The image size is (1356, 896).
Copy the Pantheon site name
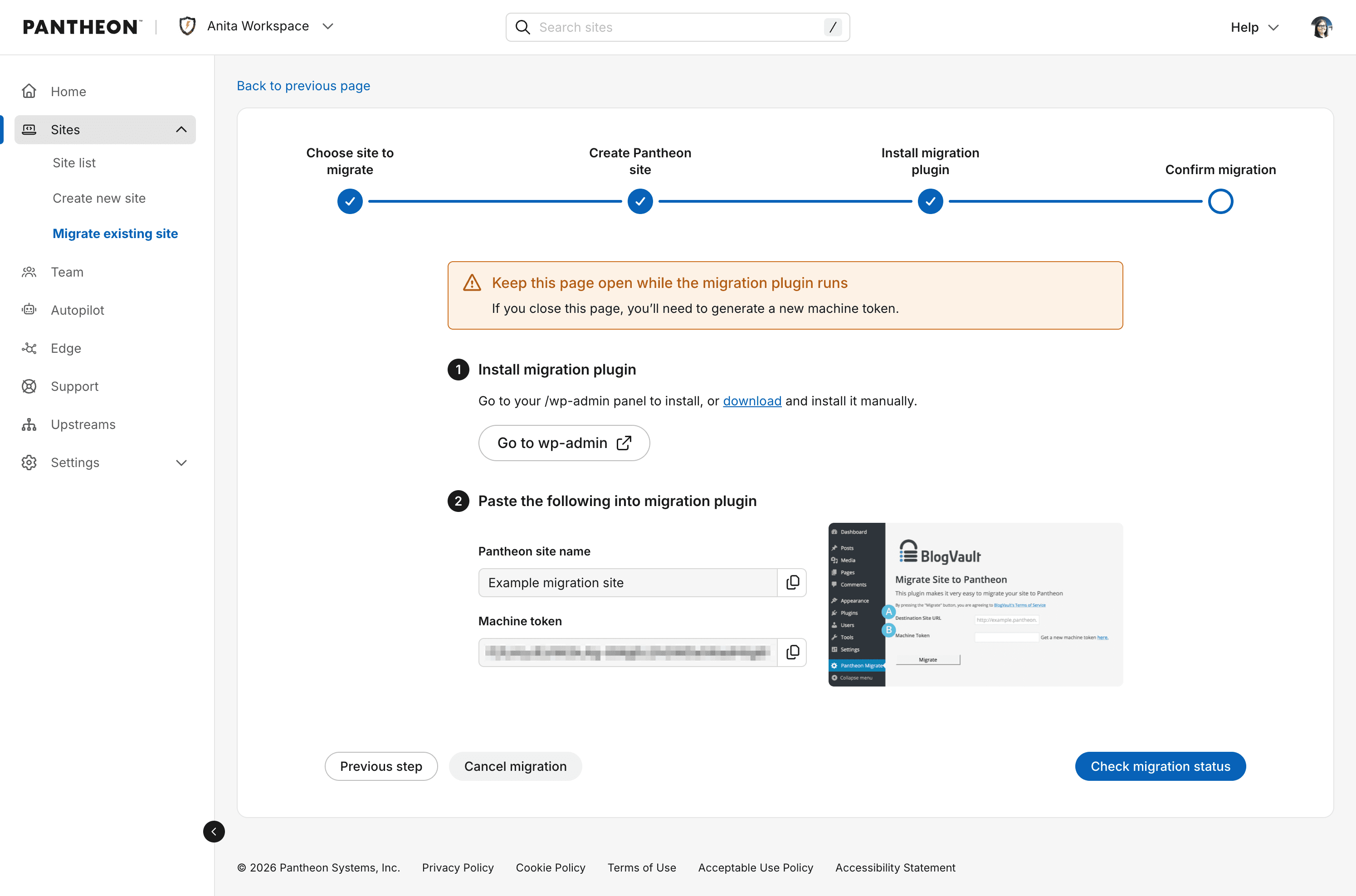click(x=792, y=582)
